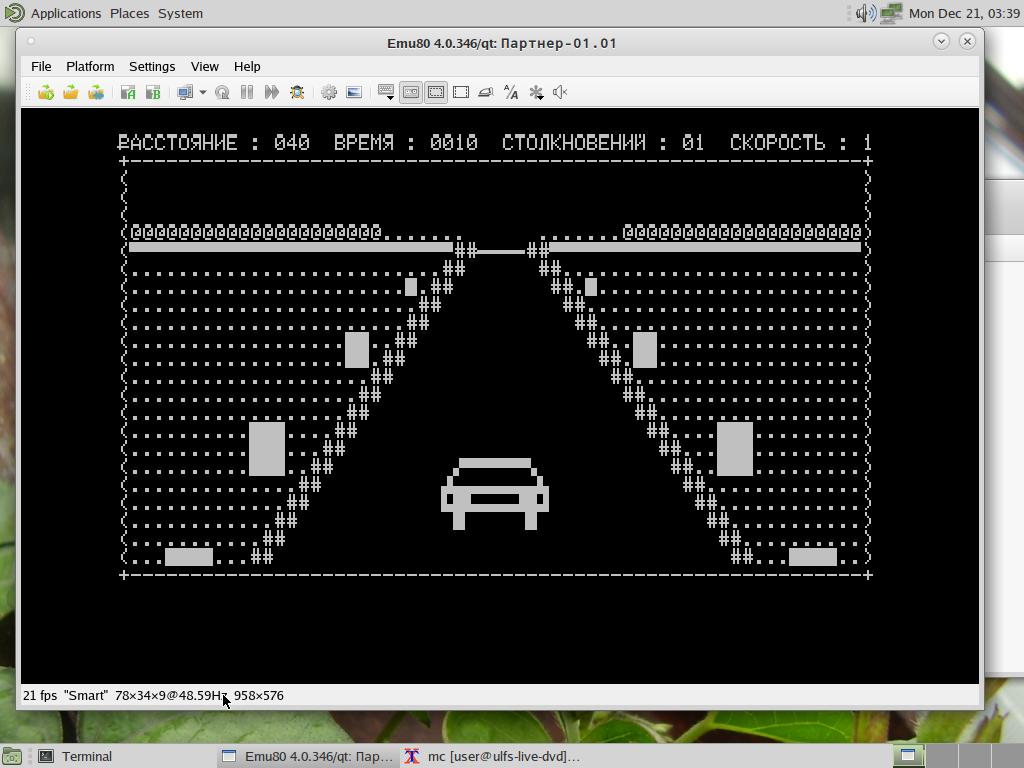Open the debugger bug icon
This screenshot has width=1024, height=768.
(297, 92)
